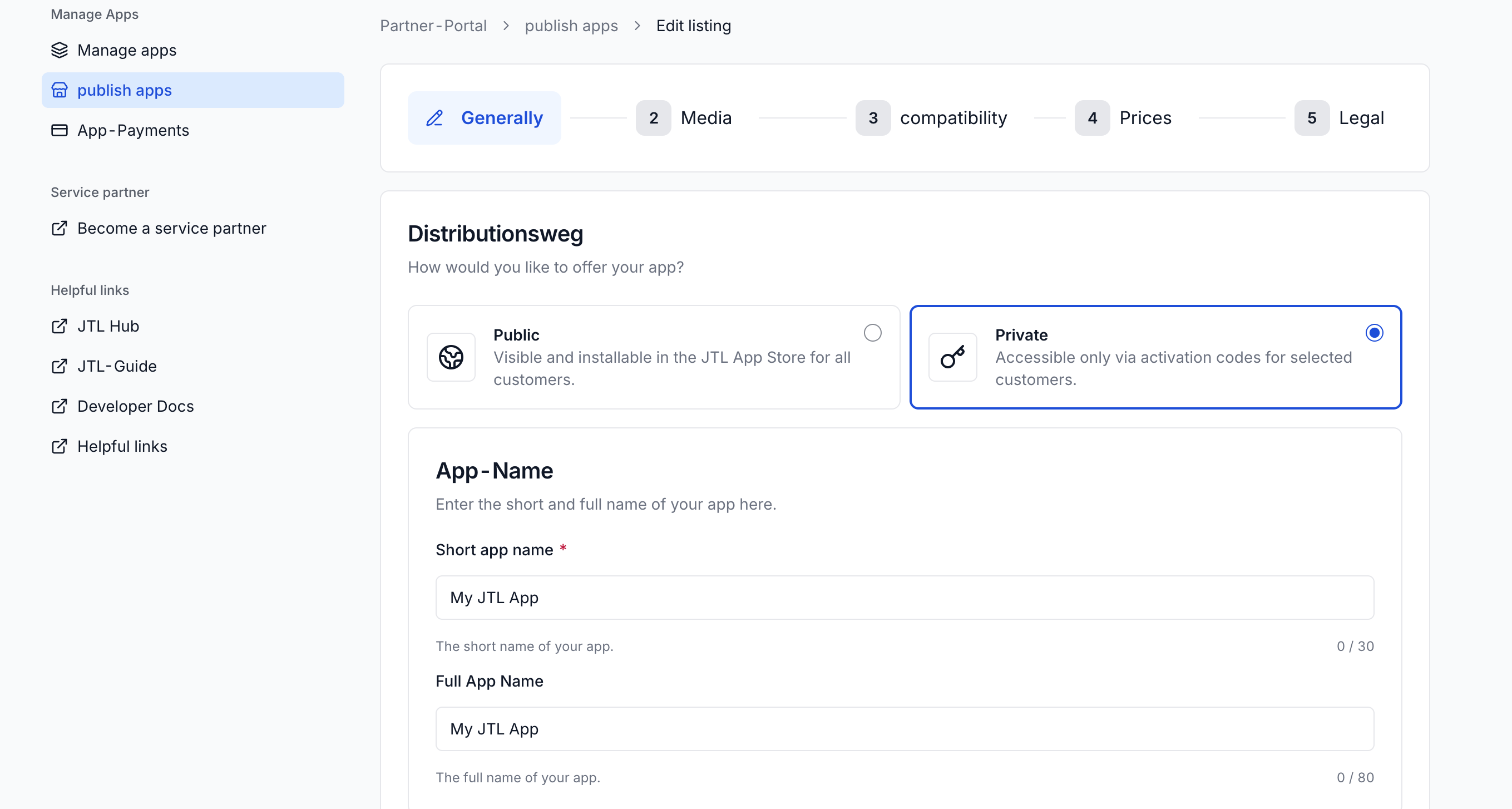Click the key icon on the Private card

(952, 357)
